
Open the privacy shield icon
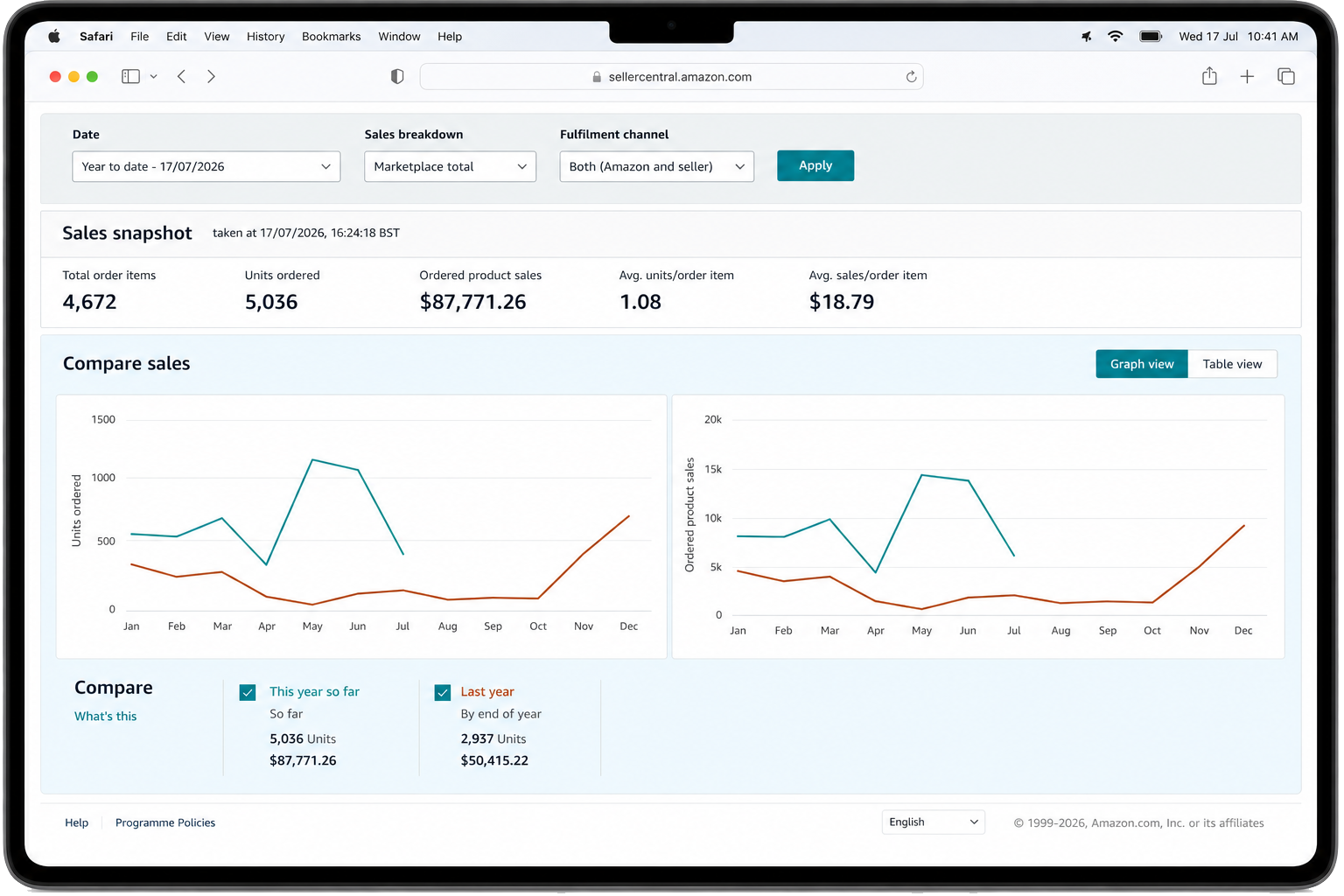(397, 77)
